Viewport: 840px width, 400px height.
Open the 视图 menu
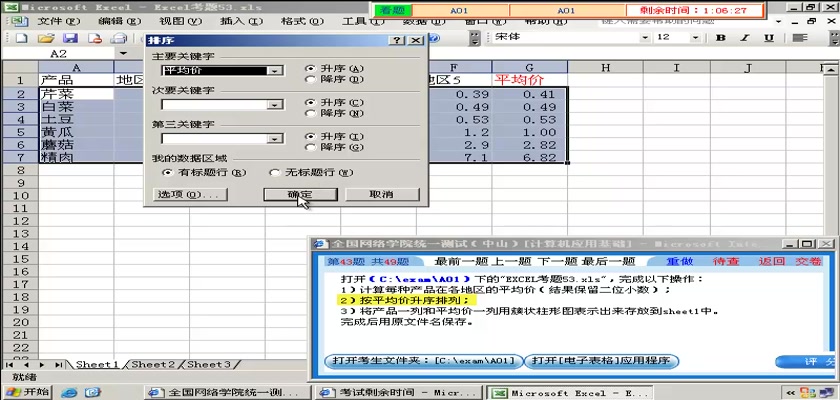coord(181,21)
